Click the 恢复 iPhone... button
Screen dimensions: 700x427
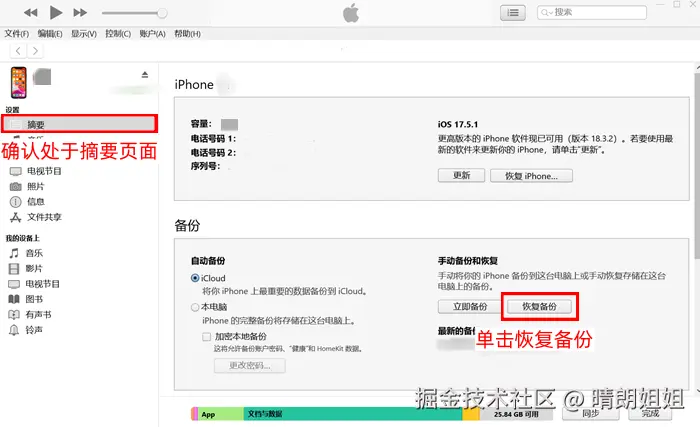click(531, 176)
